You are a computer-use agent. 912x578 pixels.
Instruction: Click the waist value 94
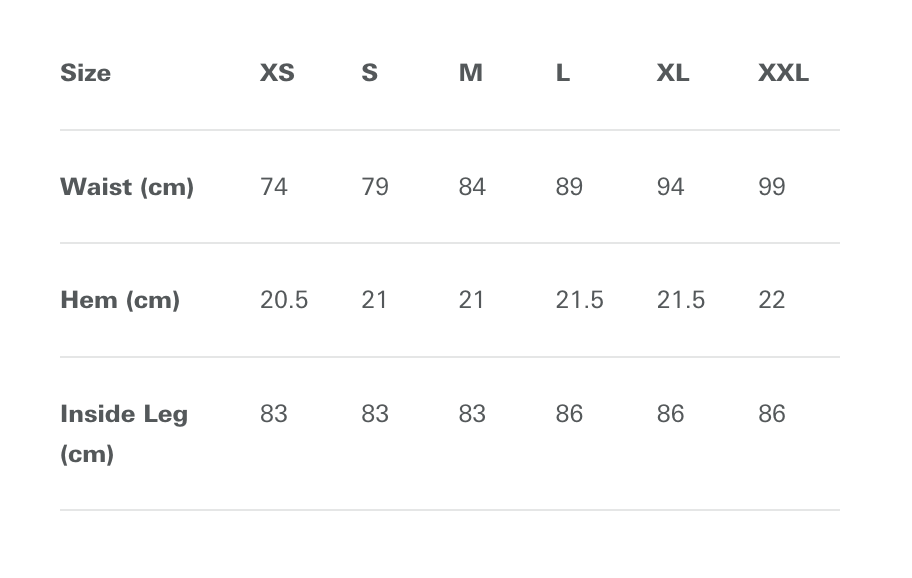pyautogui.click(x=670, y=187)
